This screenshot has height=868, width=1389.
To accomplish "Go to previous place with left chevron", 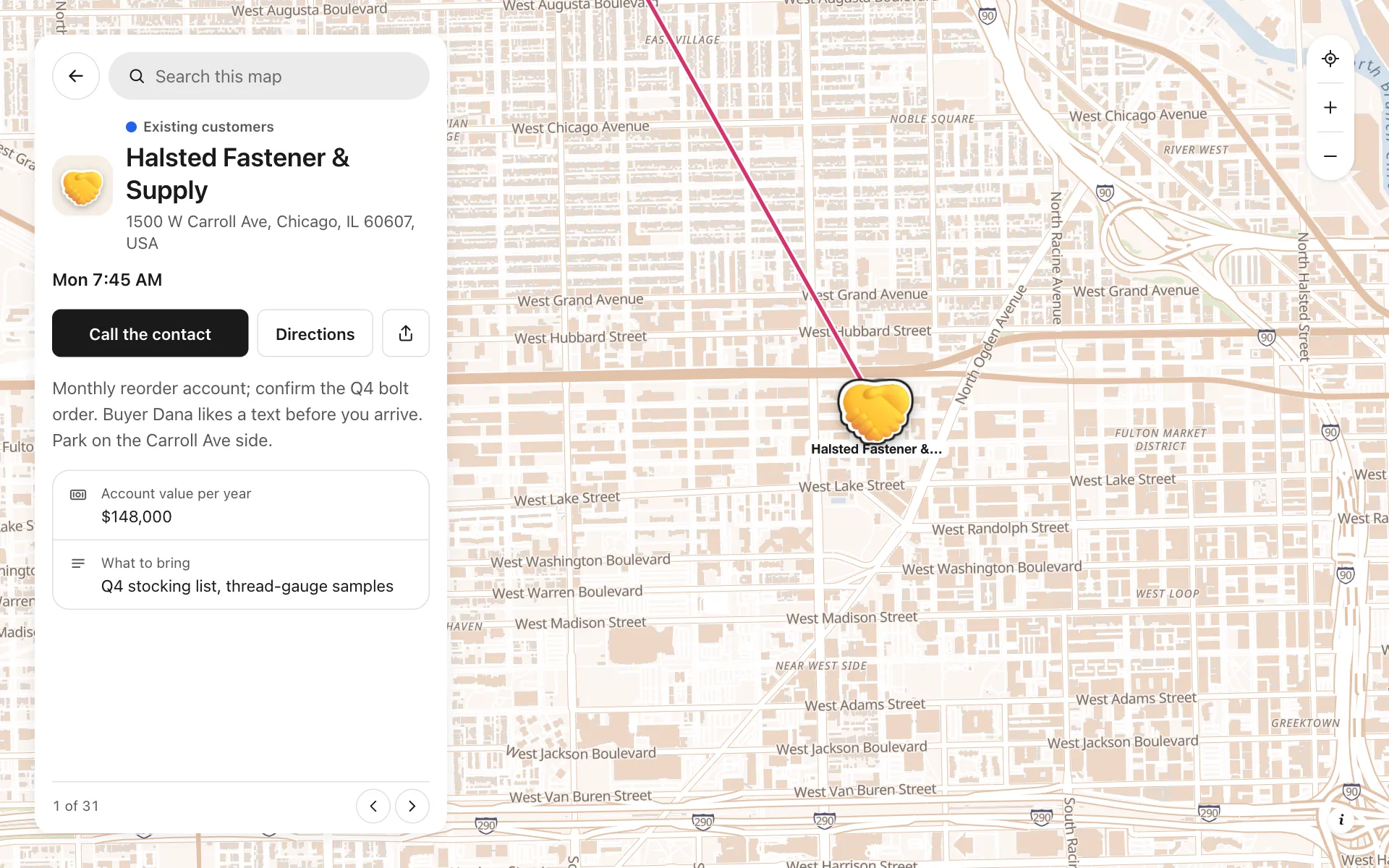I will tap(373, 806).
